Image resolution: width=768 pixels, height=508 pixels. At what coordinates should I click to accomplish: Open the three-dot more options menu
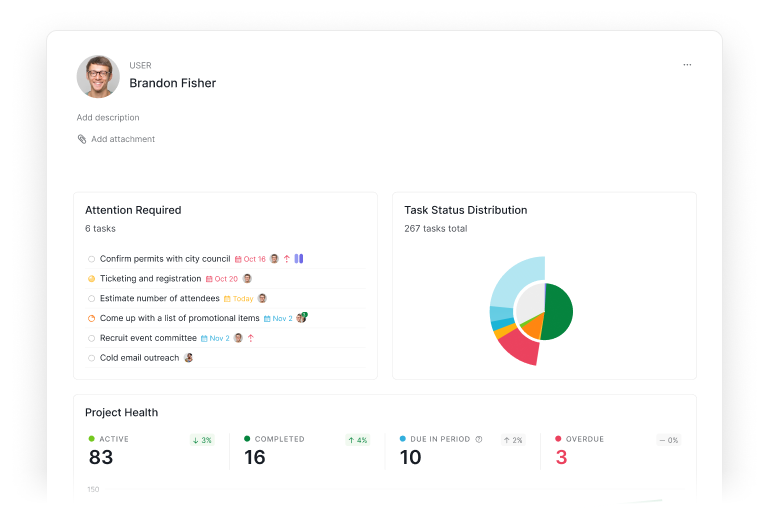click(687, 65)
